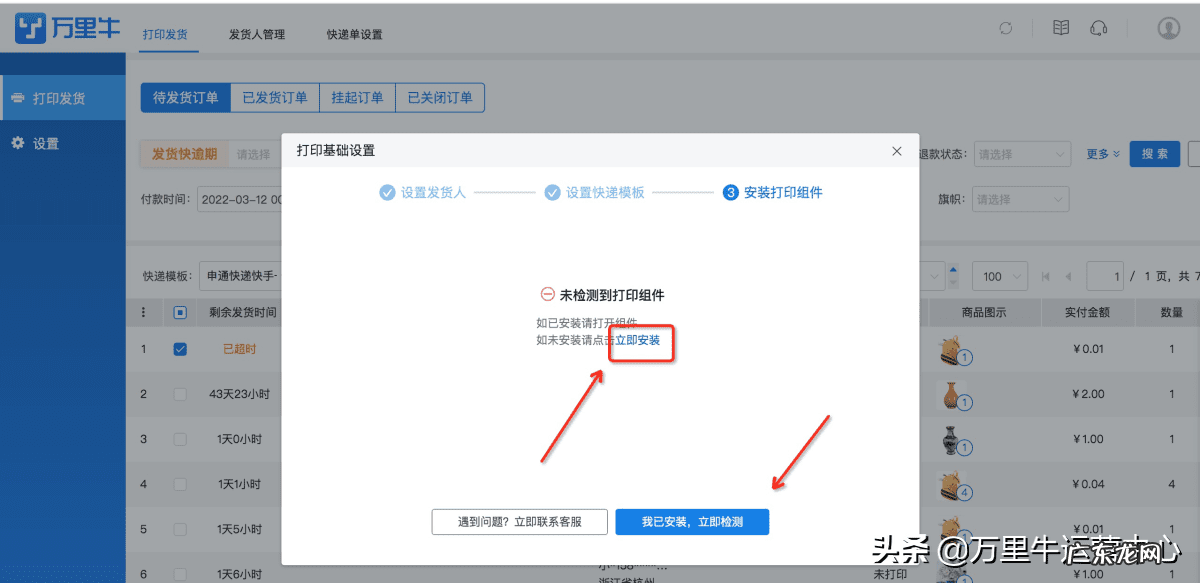Jump to first page using pagination icon
1200x583 pixels.
click(x=1046, y=276)
